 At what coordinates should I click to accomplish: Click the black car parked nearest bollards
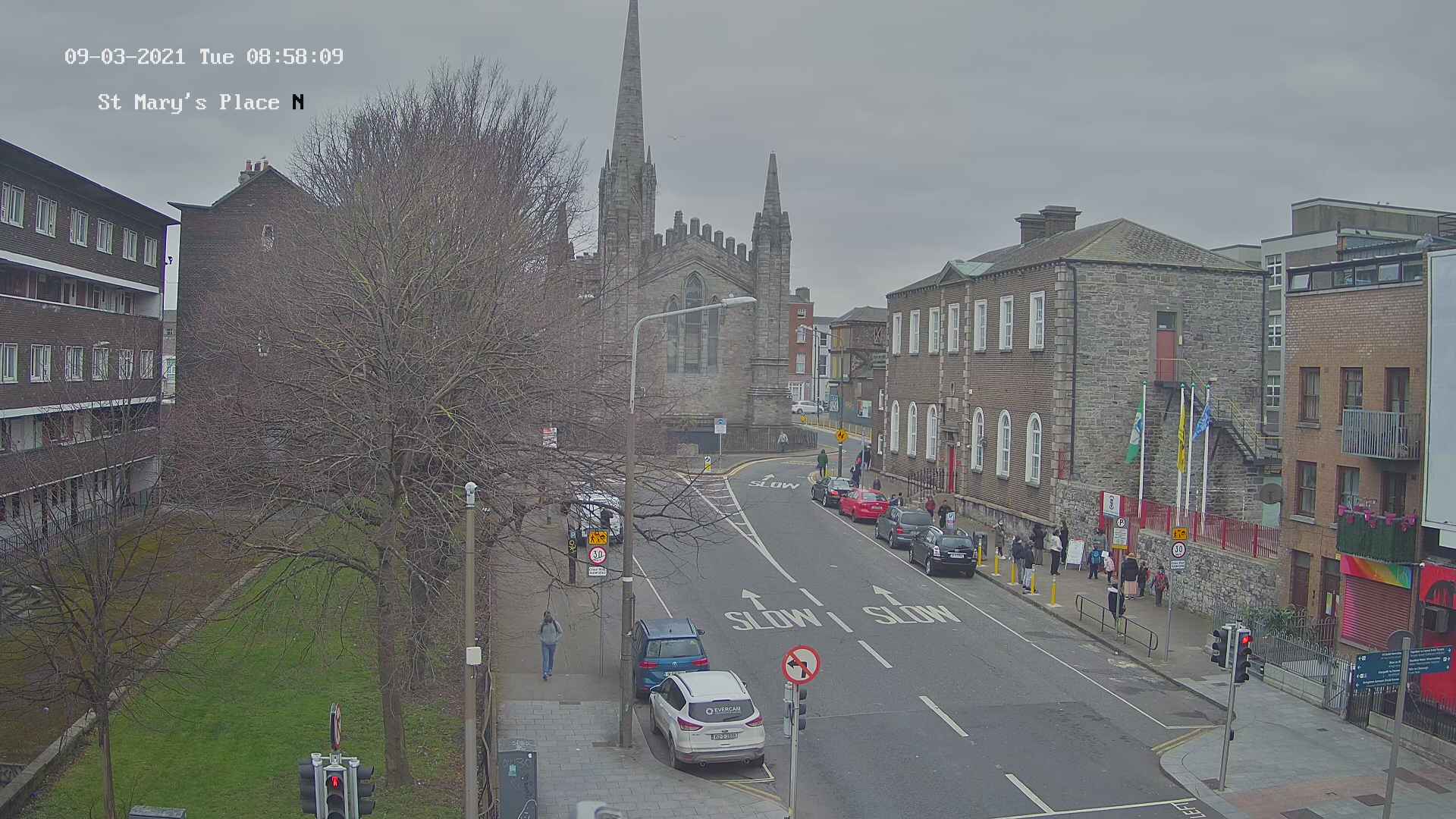point(943,551)
